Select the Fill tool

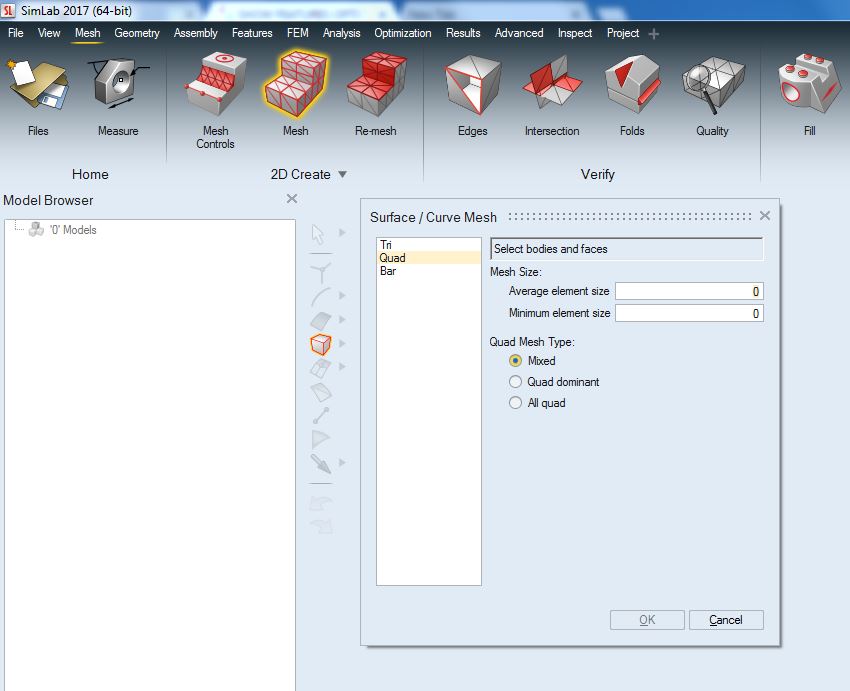click(810, 95)
